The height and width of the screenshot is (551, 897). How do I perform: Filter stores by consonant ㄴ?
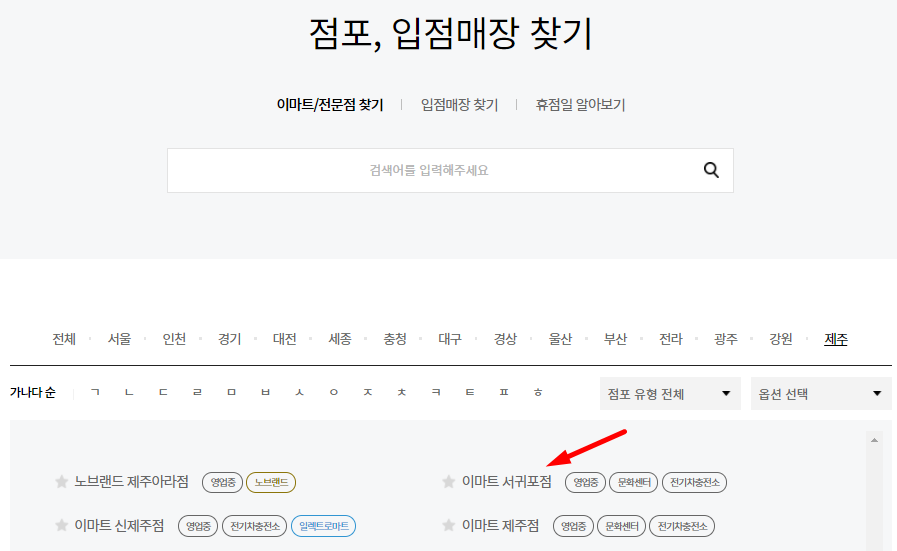click(129, 393)
